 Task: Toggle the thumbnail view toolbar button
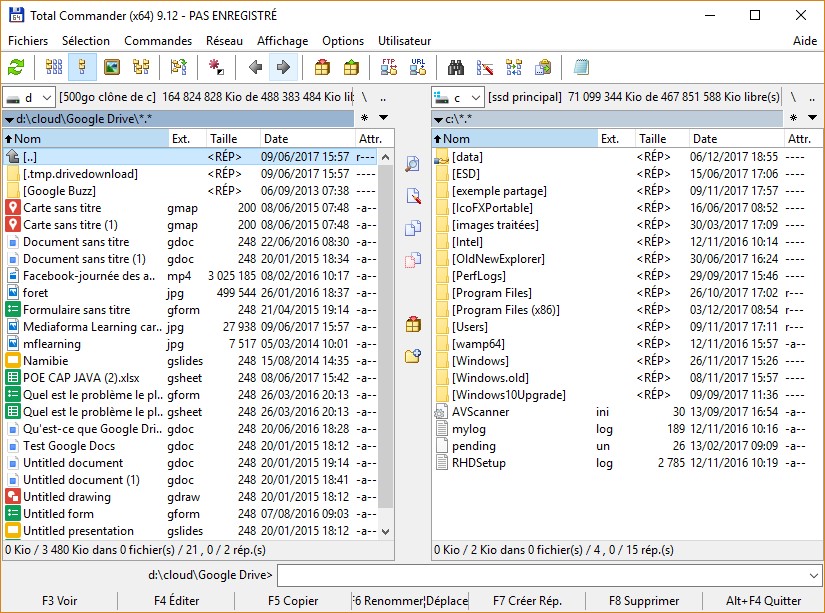(112, 68)
